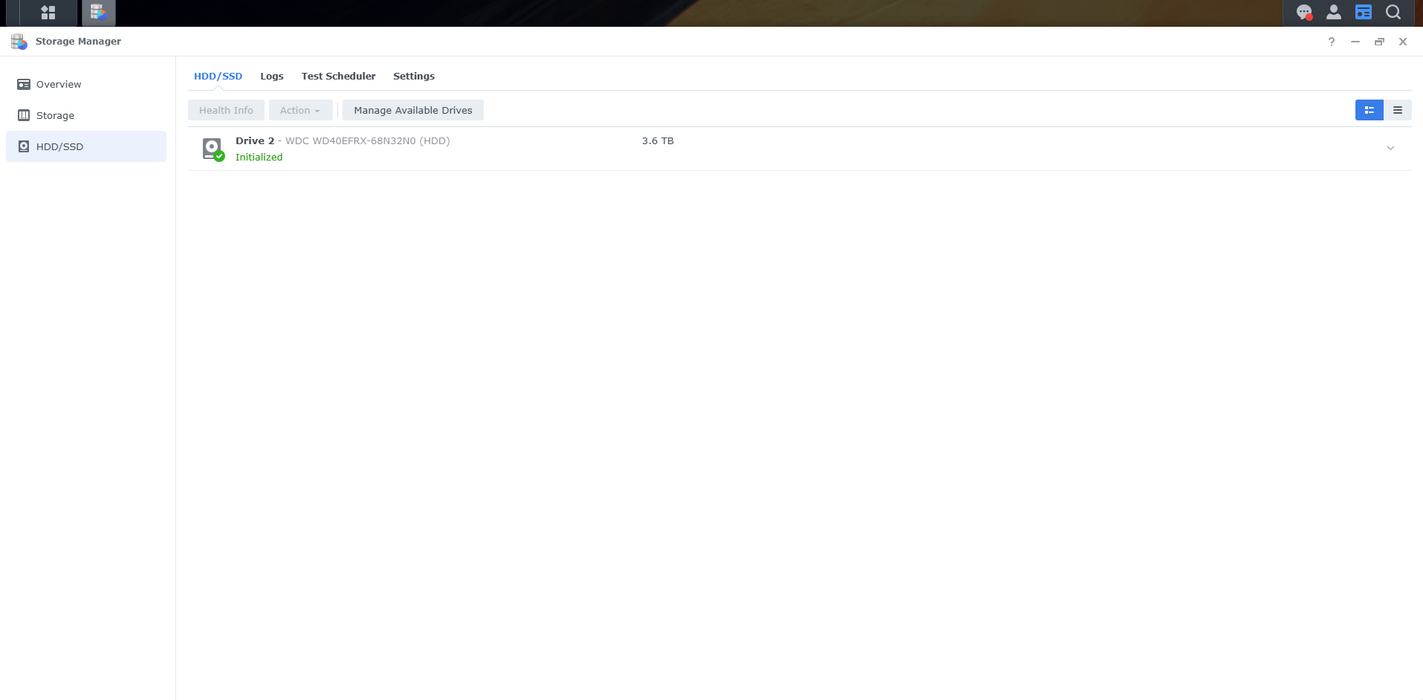This screenshot has height=700, width=1423.
Task: Open the widgets panel icon
Action: pos(1363,13)
